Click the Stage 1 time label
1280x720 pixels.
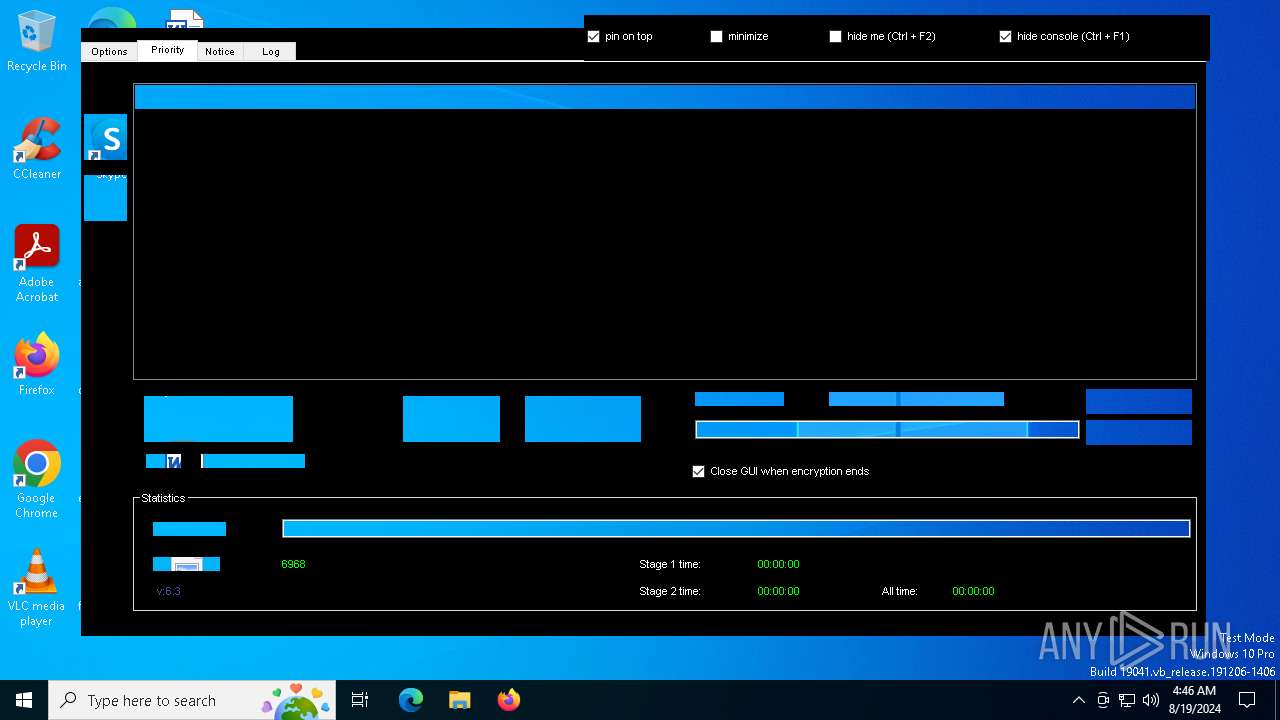click(x=670, y=564)
